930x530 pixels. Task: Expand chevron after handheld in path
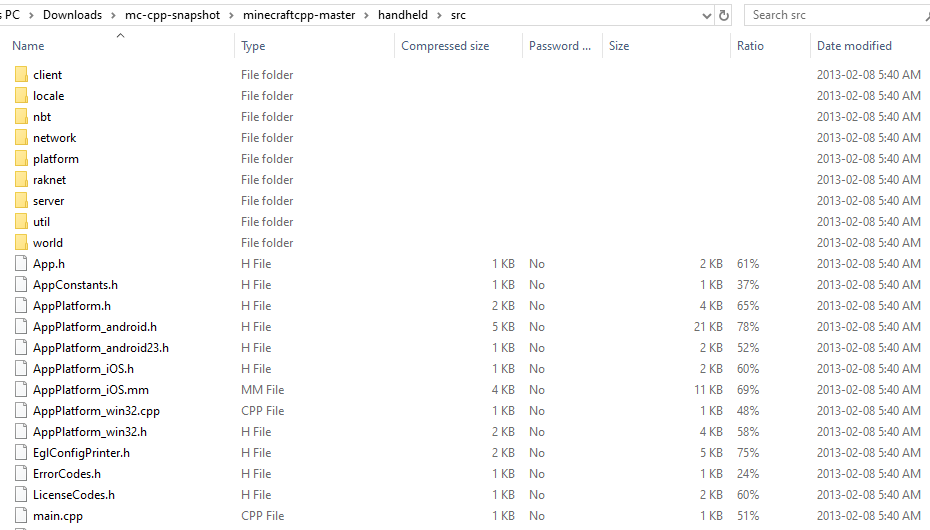439,15
